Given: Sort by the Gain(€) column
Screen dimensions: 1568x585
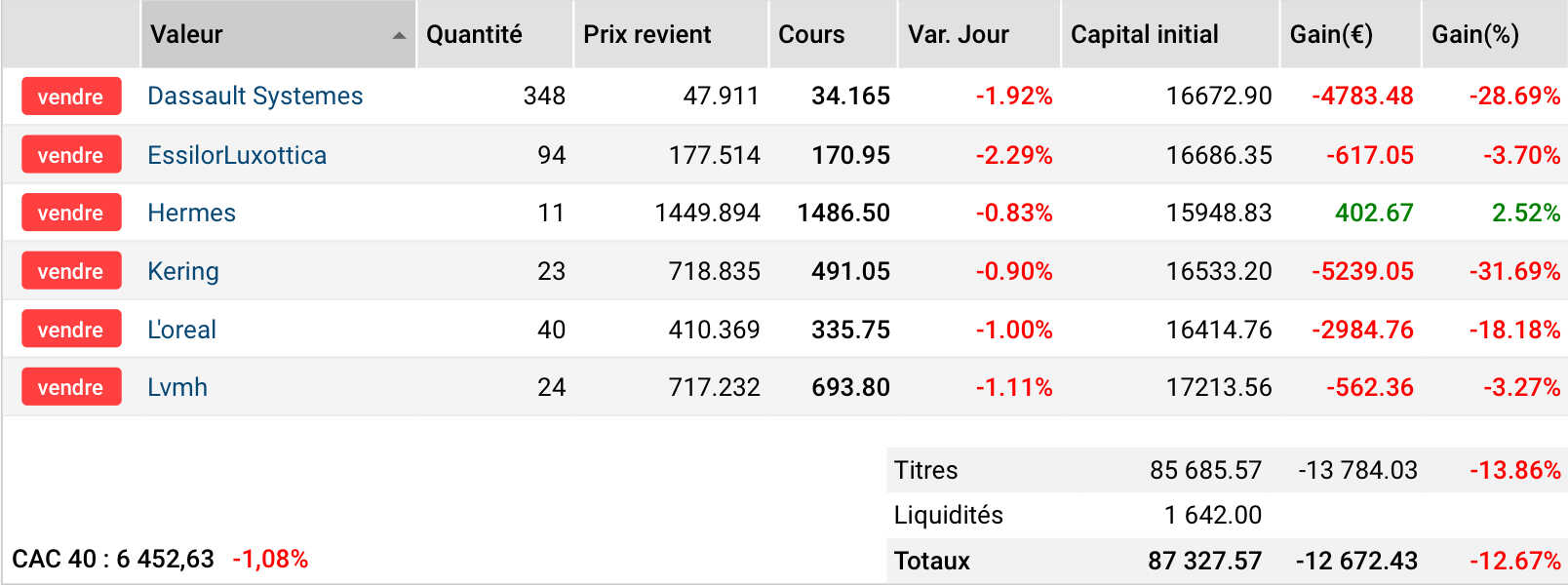Looking at the screenshot, I should 1351,34.
